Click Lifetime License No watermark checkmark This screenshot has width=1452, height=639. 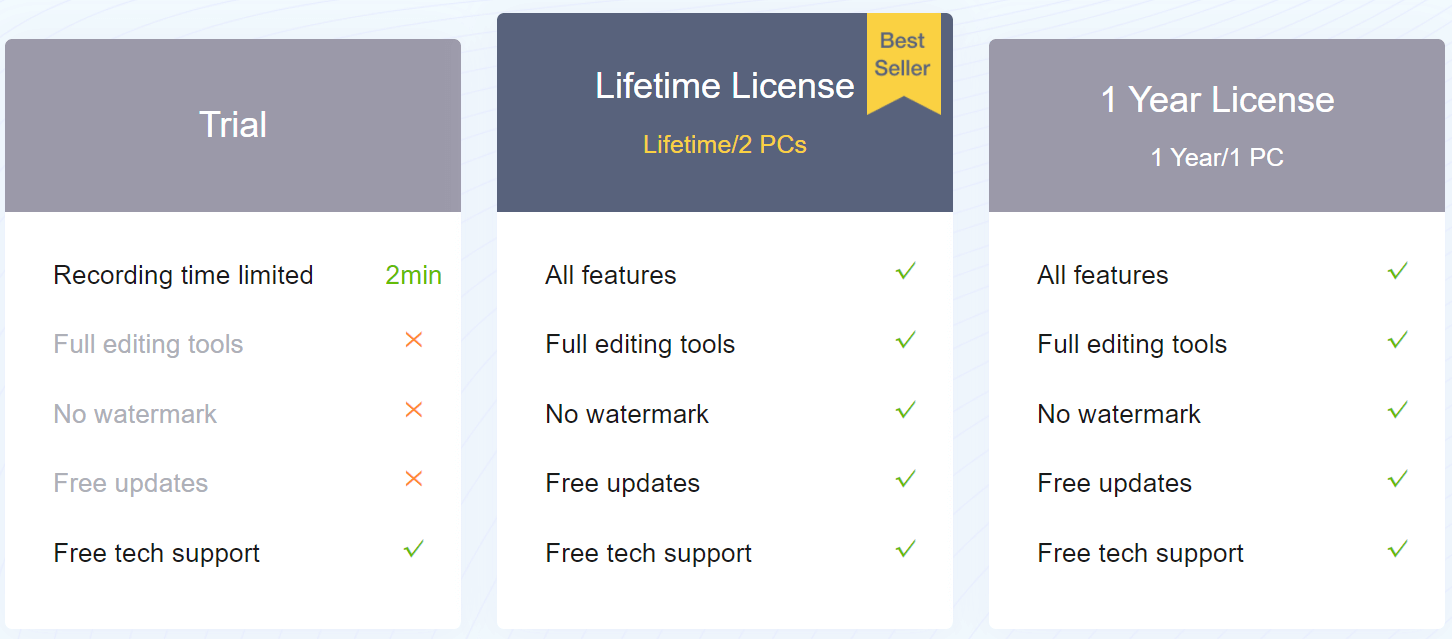point(906,409)
